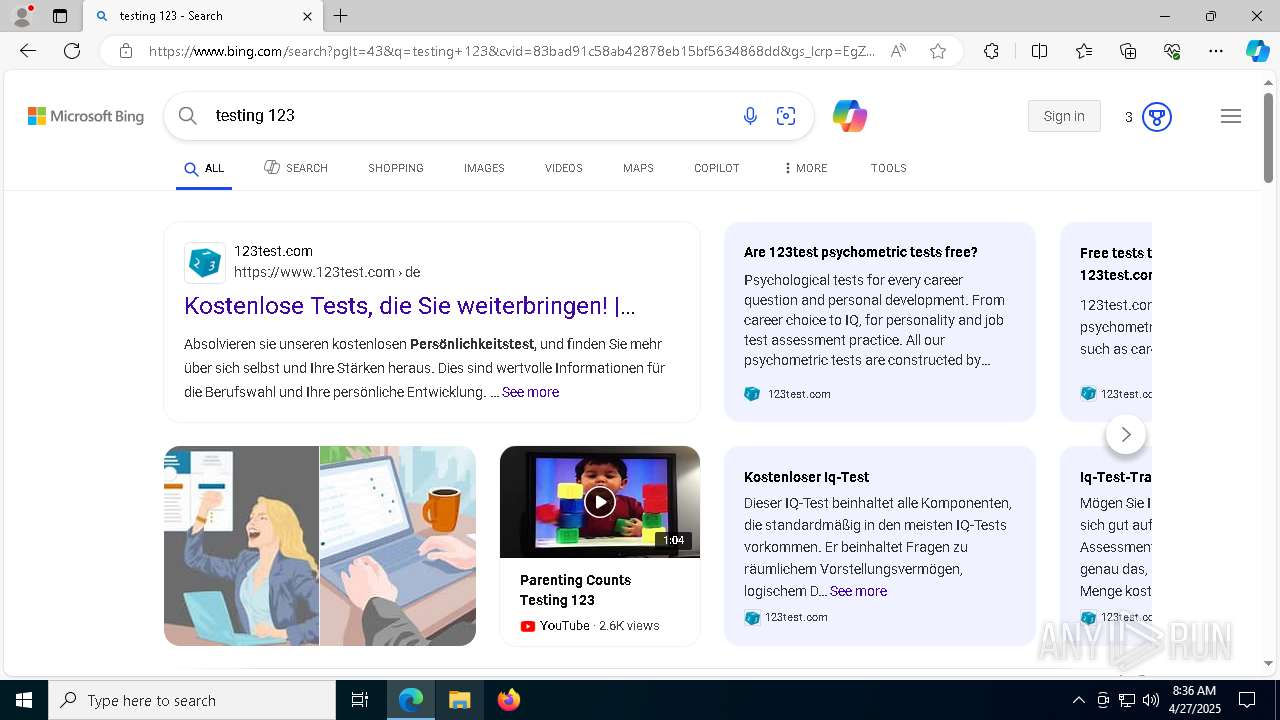1280x720 pixels.
Task: Switch to the SHOPPING tab
Action: (x=396, y=168)
